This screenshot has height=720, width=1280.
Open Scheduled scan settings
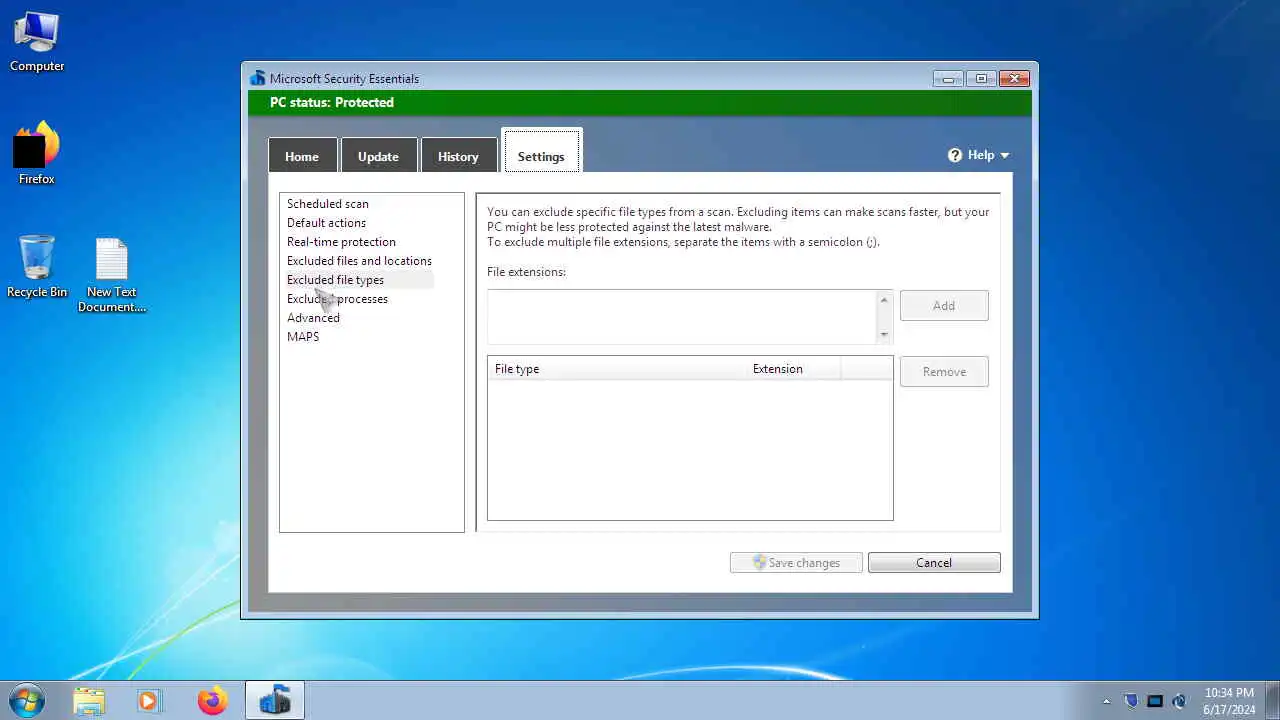pos(328,204)
